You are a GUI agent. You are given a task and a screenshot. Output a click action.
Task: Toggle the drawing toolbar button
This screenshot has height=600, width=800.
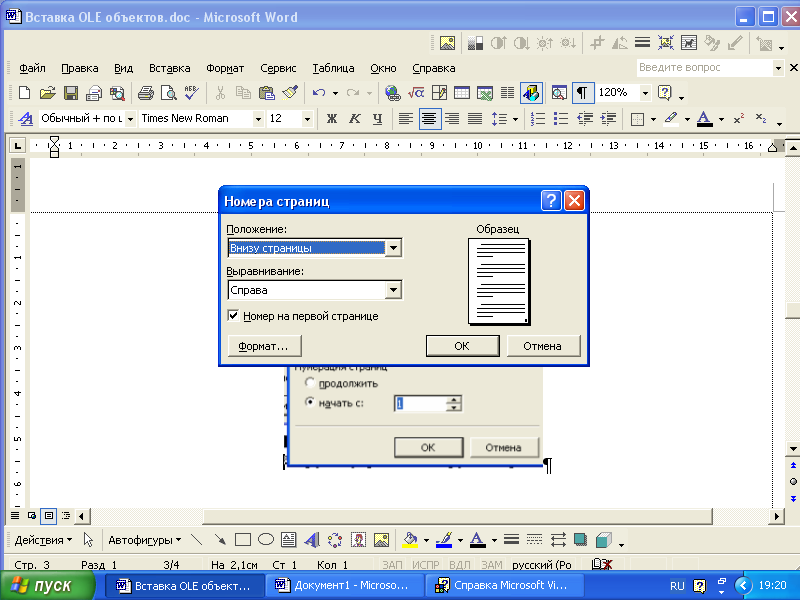click(531, 93)
